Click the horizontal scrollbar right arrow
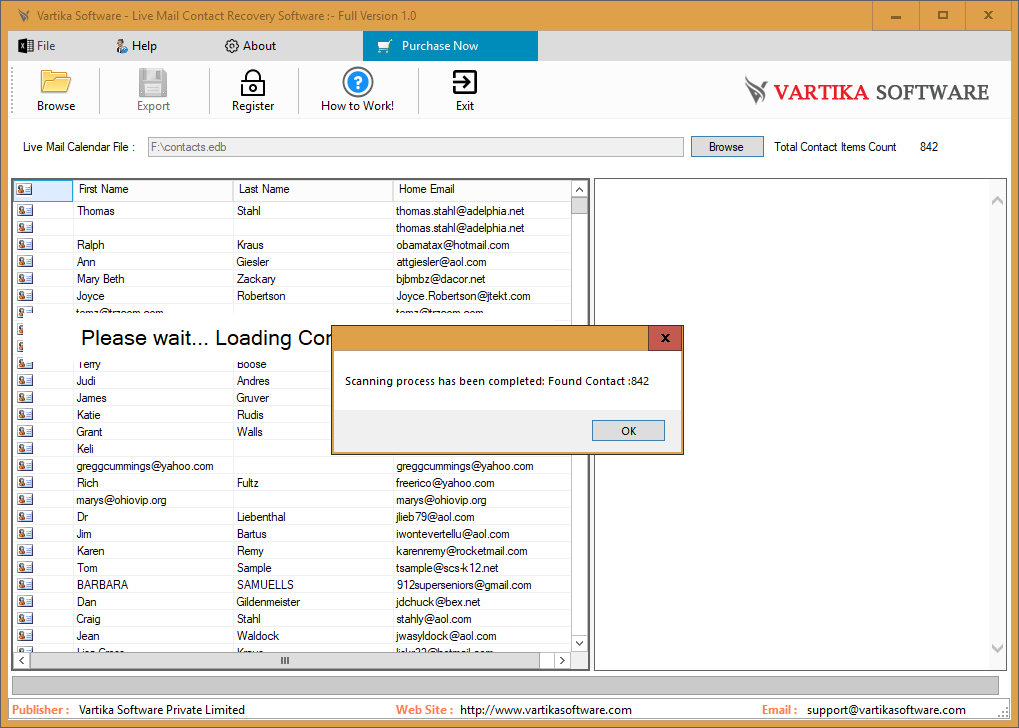1019x728 pixels. [562, 660]
